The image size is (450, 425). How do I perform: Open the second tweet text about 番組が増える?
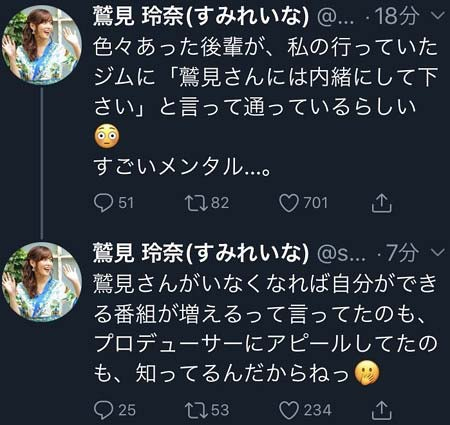(x=266, y=328)
